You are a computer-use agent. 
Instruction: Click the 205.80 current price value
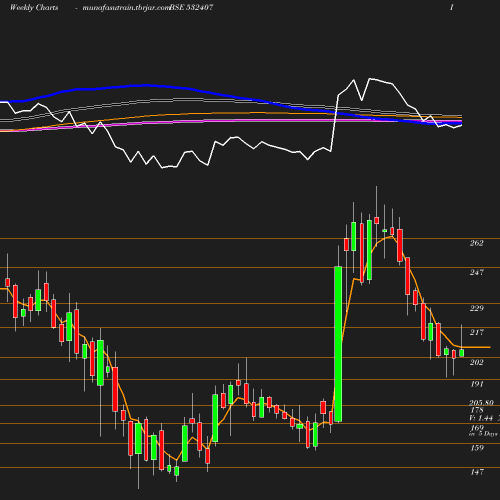click(481, 403)
